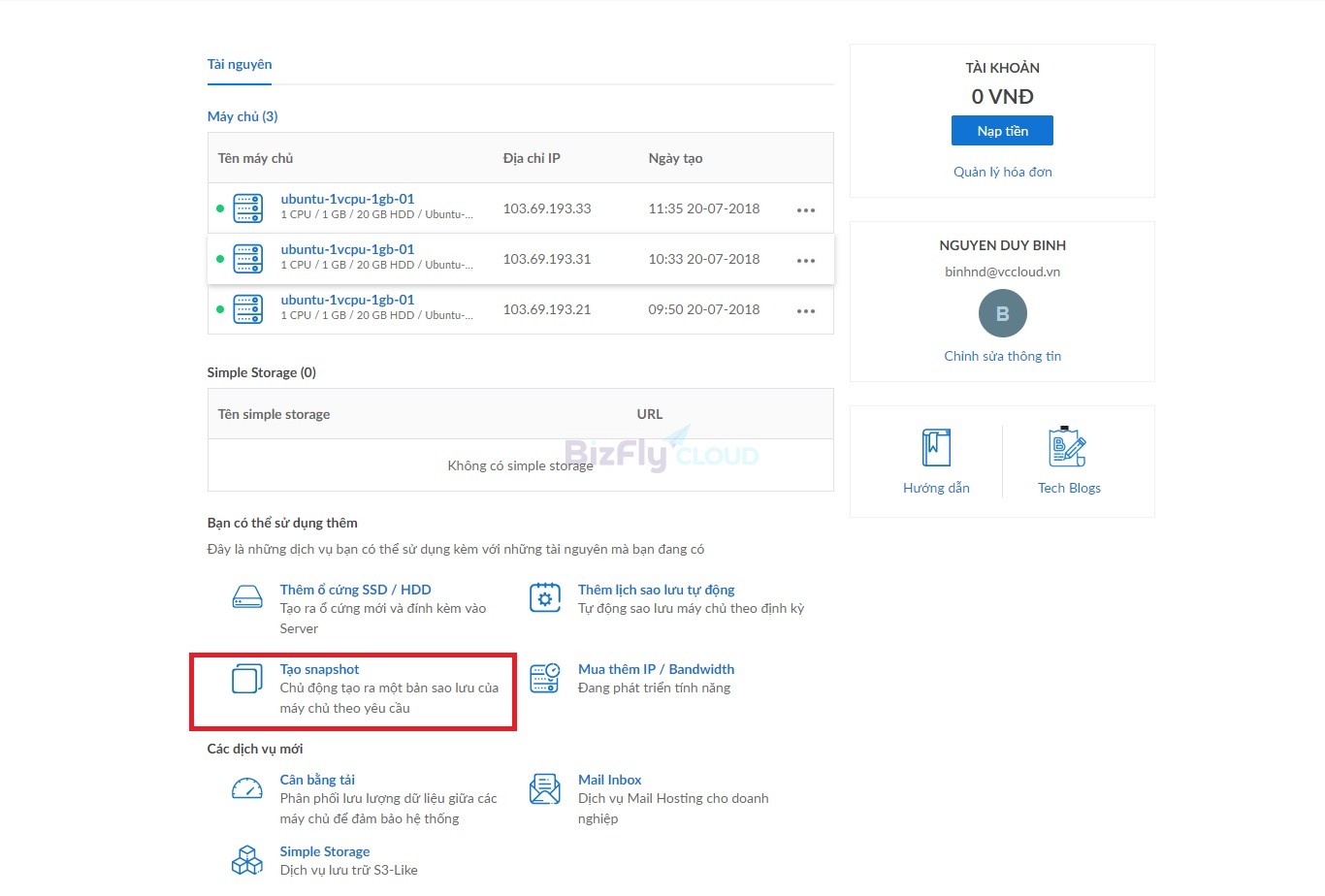Click Thêm ổ cứng SSD / HDD link

pos(355,590)
